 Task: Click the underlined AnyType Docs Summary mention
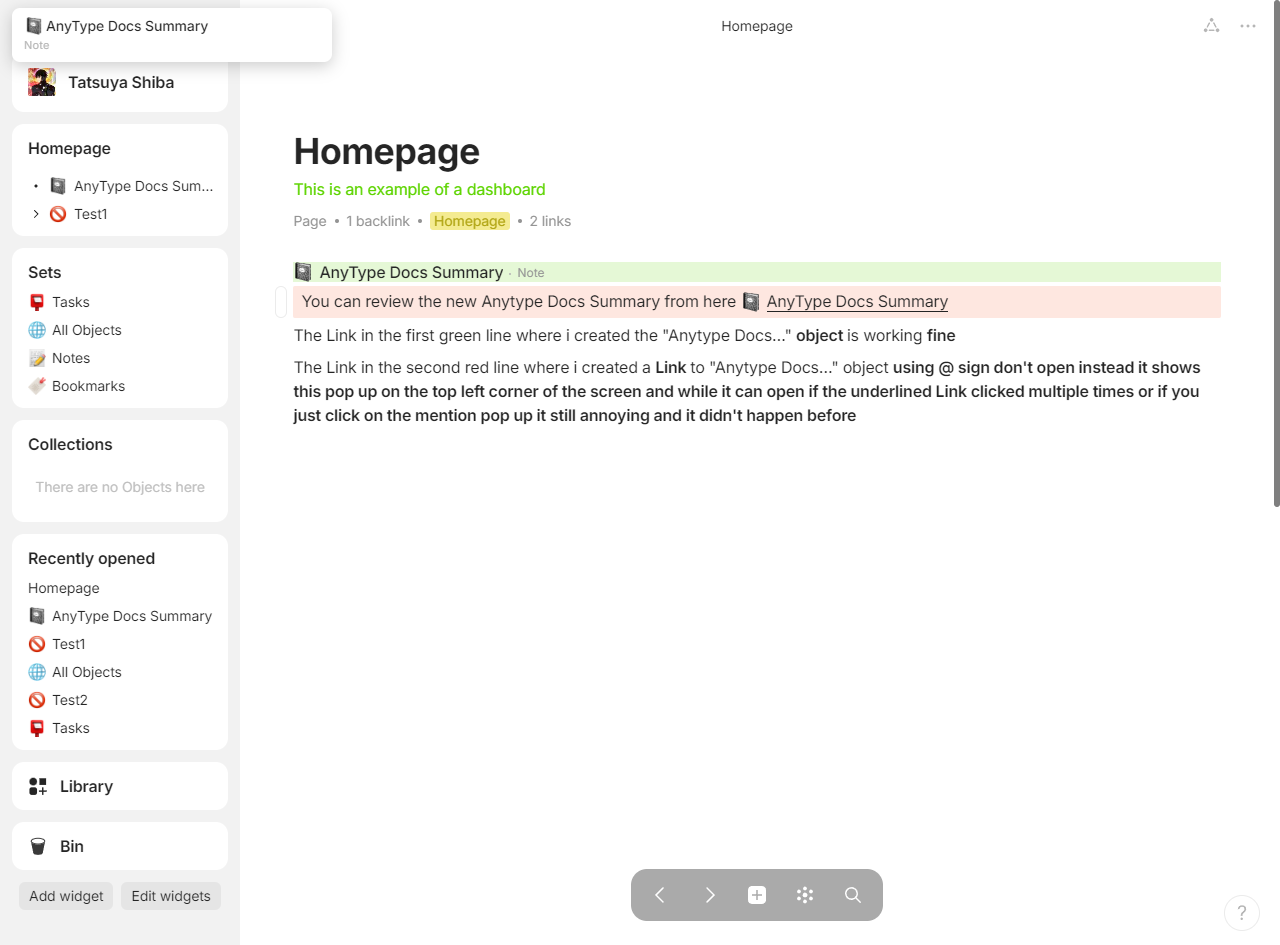tap(857, 302)
